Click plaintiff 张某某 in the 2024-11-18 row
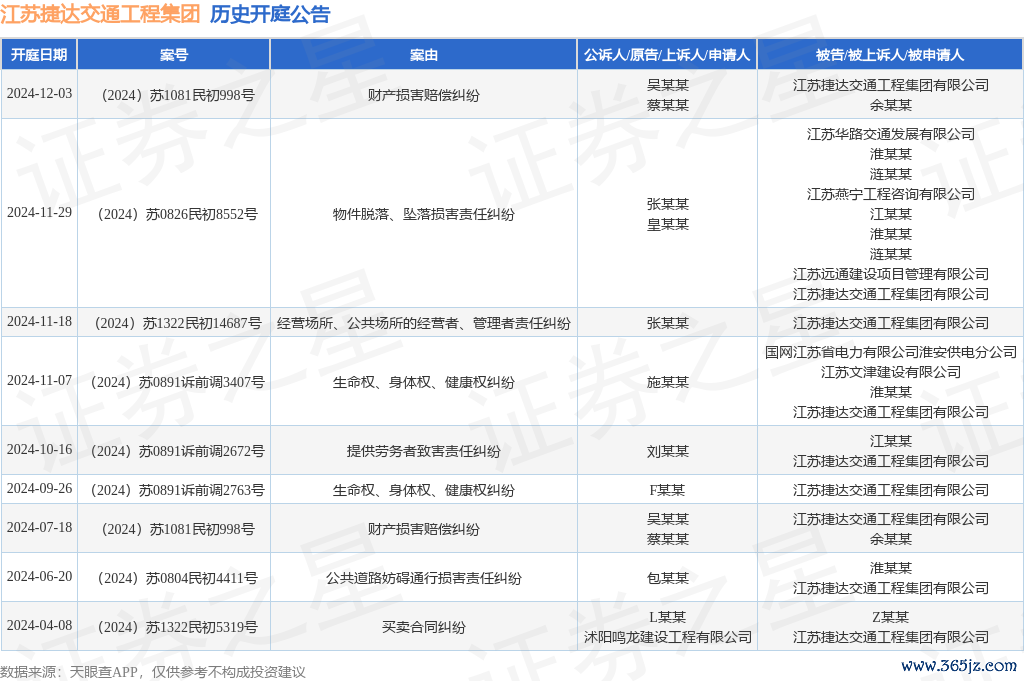 pyautogui.click(x=667, y=323)
